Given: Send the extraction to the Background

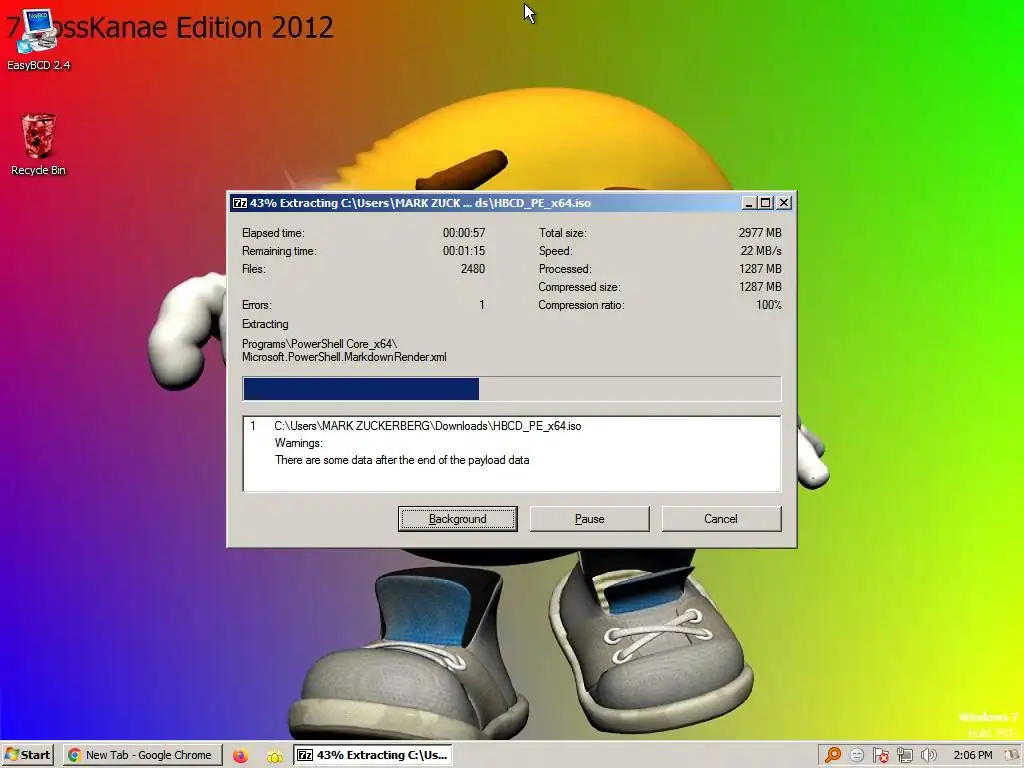Looking at the screenshot, I should [457, 519].
